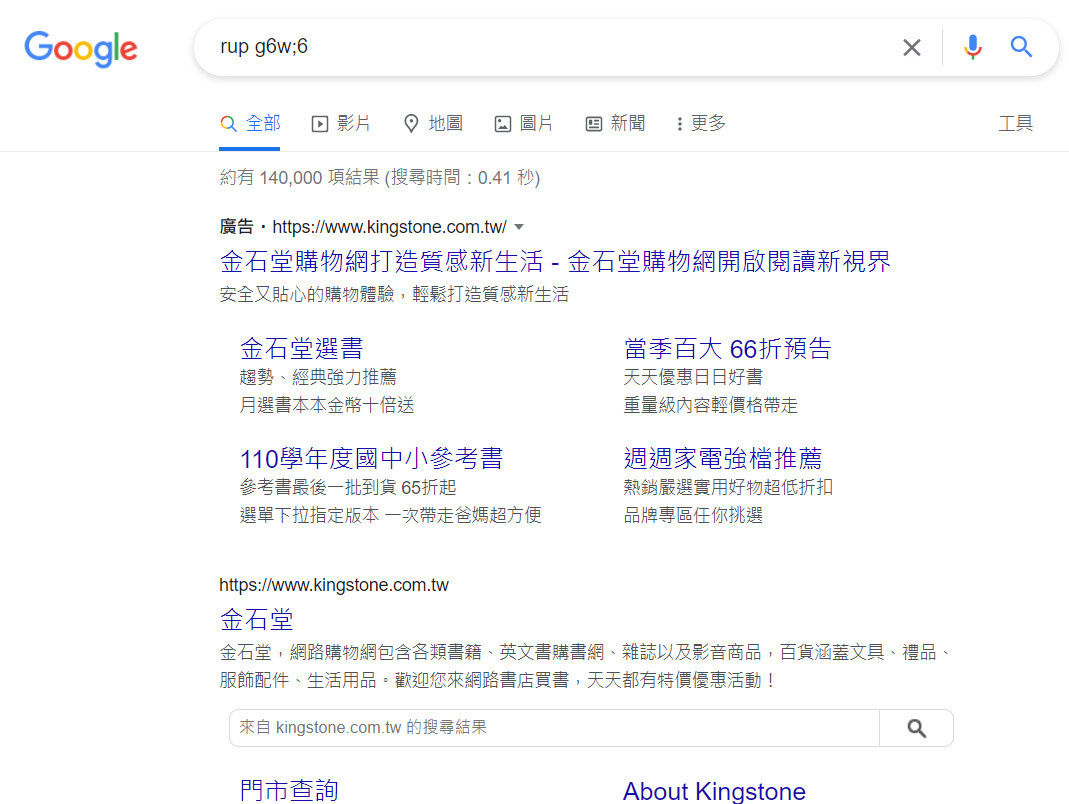Open the 週週家電強檔推薦 sitelink
This screenshot has height=804, width=1069.
click(x=723, y=458)
